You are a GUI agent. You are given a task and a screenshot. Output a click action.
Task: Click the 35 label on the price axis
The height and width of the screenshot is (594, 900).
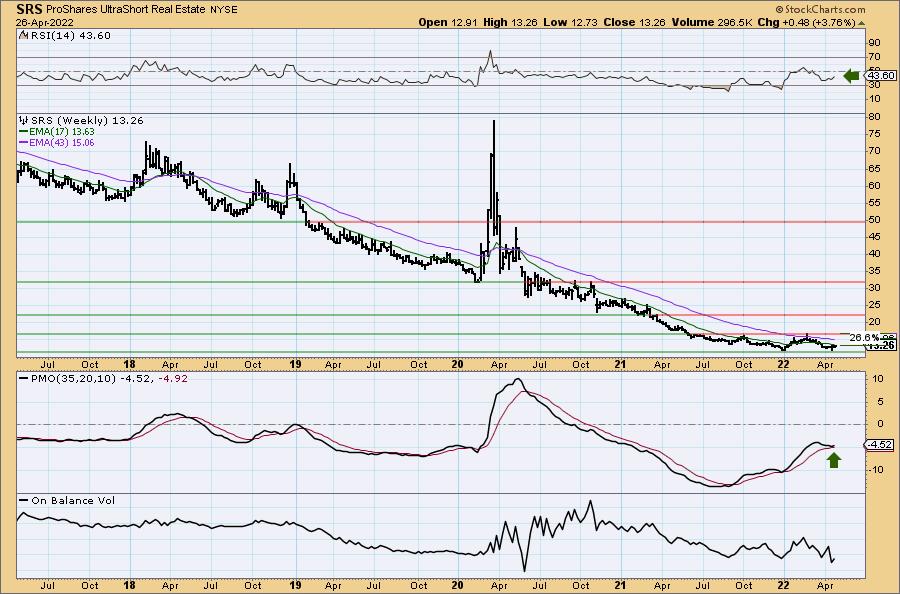coord(874,271)
